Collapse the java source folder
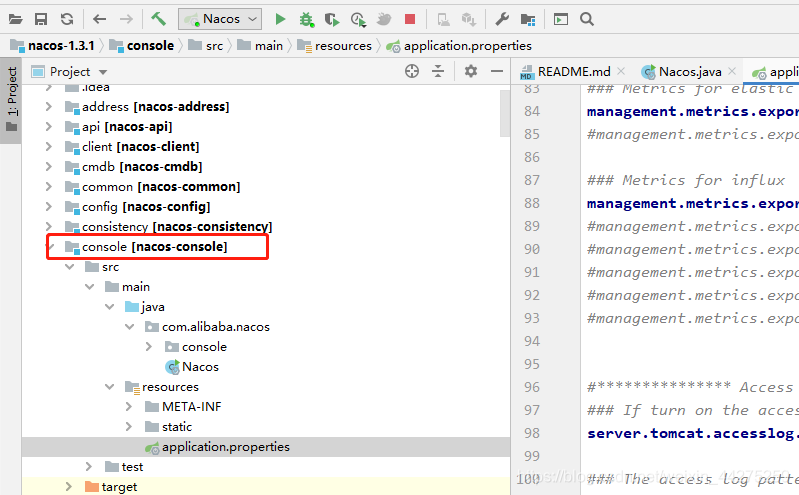Viewport: 799px width, 495px height. click(x=110, y=307)
